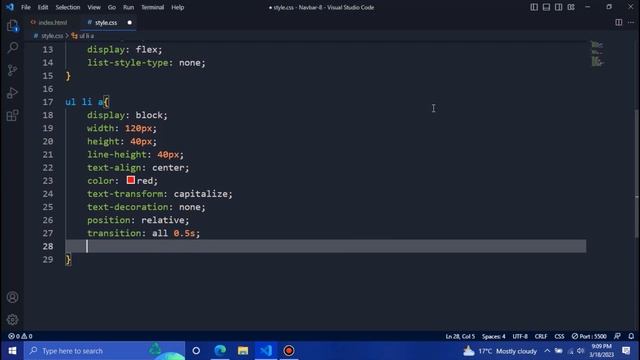Screen dimensions: 640x360
Task: Open the Search view in activity bar
Action: (x=13, y=48)
